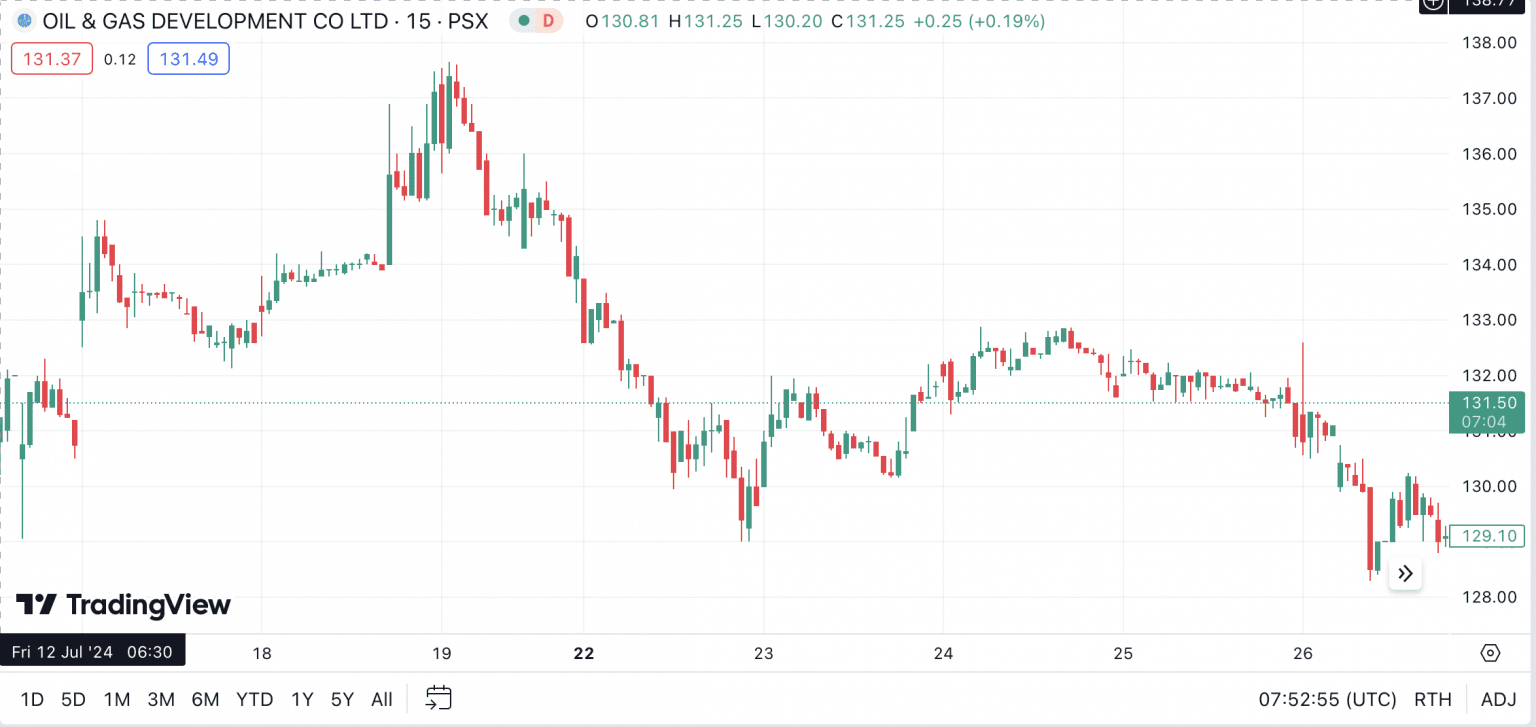The image size is (1536, 727).
Task: Select the YTD range tab
Action: (x=255, y=700)
